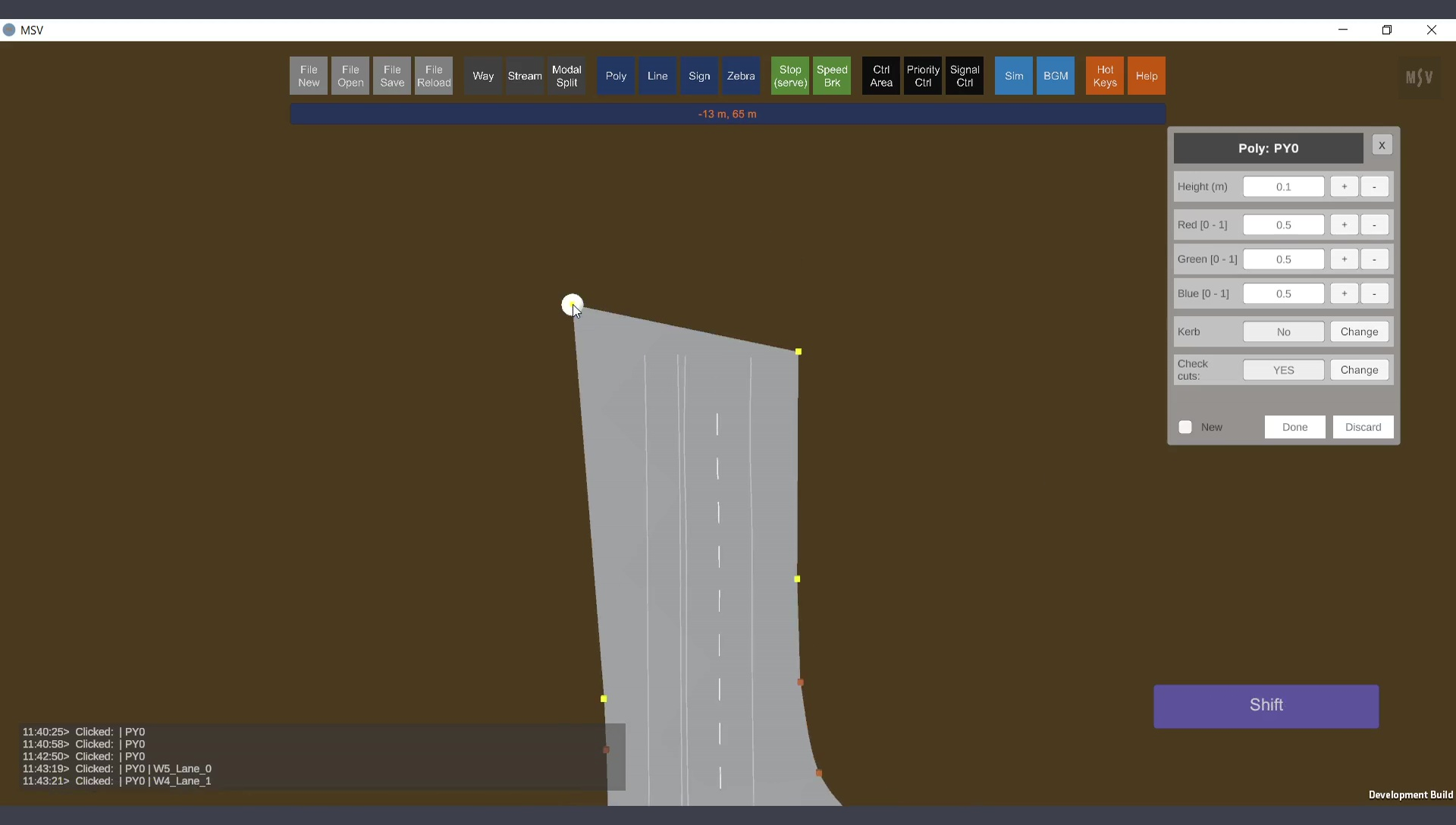This screenshot has width=1456, height=825.
Task: Select the Modal Split tool
Action: tap(566, 76)
